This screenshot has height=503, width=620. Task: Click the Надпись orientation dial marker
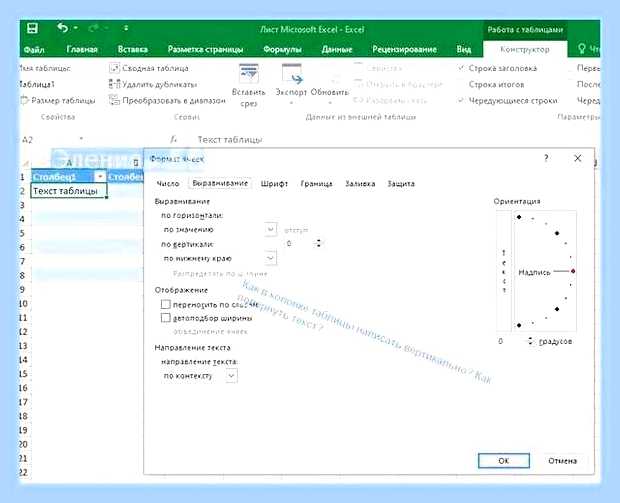pos(573,271)
